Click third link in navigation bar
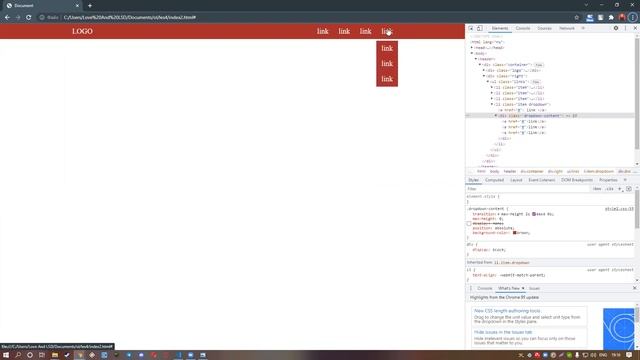640x360 pixels. click(365, 31)
